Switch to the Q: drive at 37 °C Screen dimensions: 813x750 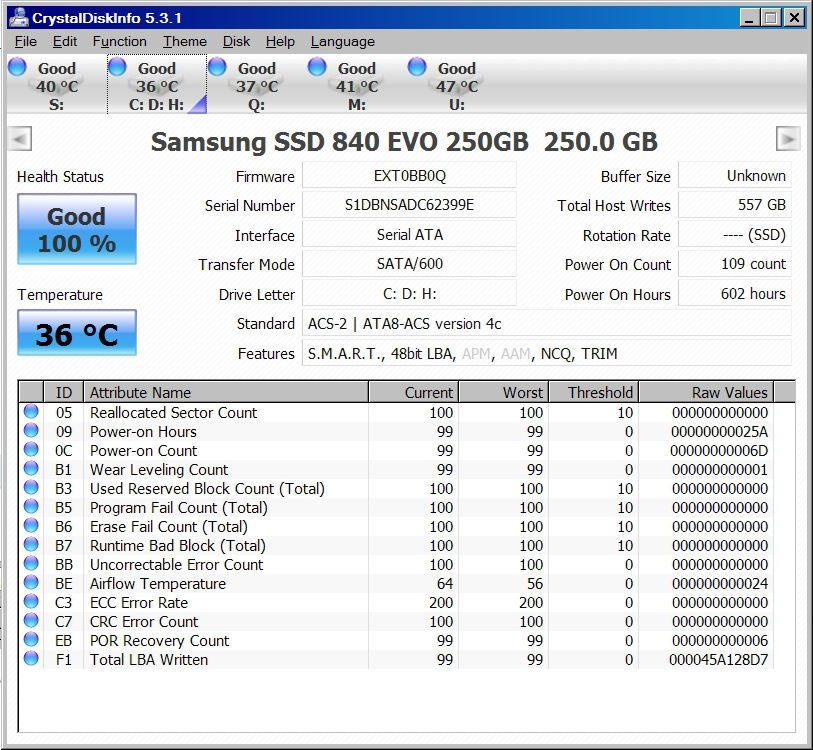[x=257, y=85]
